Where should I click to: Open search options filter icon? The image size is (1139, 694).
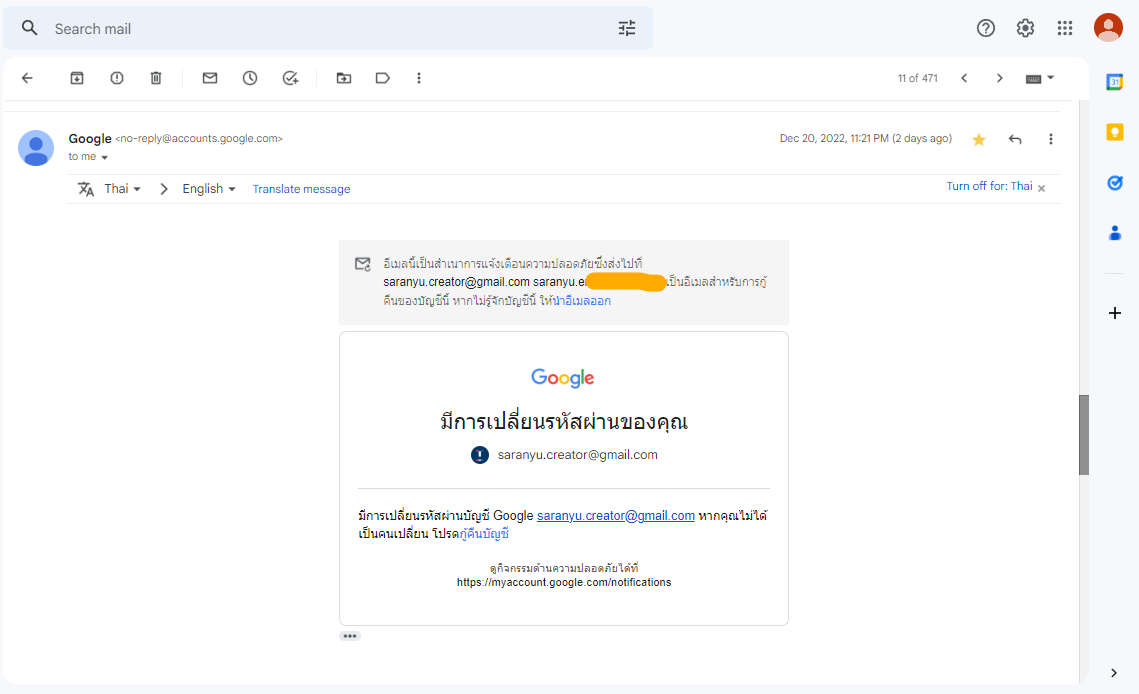pyautogui.click(x=627, y=28)
